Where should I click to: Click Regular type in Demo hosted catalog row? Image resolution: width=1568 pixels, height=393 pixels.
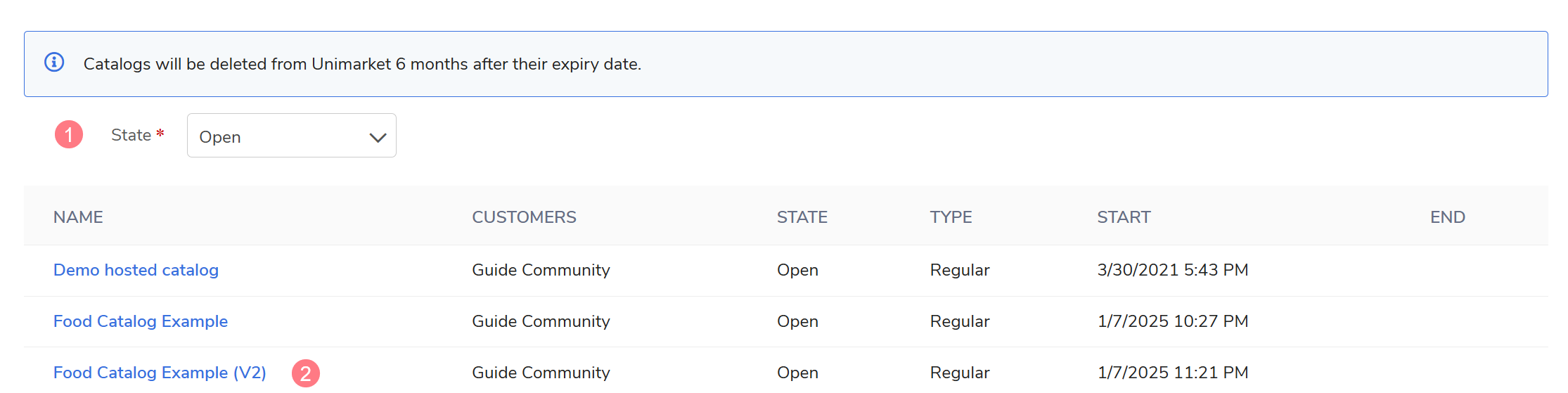959,270
